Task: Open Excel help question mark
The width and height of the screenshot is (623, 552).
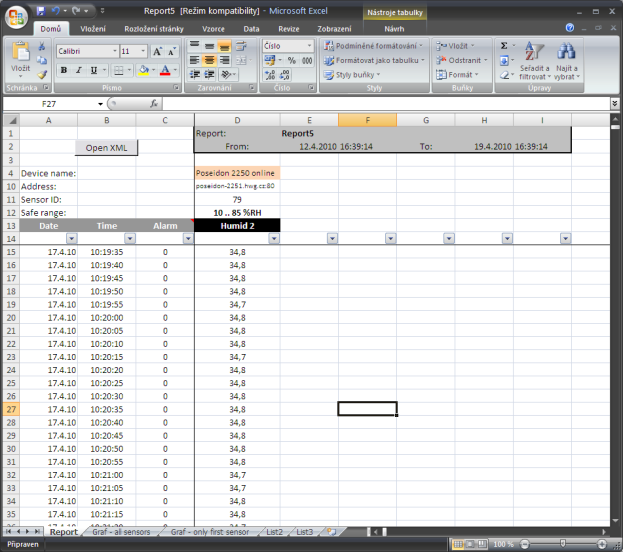Action: point(570,27)
